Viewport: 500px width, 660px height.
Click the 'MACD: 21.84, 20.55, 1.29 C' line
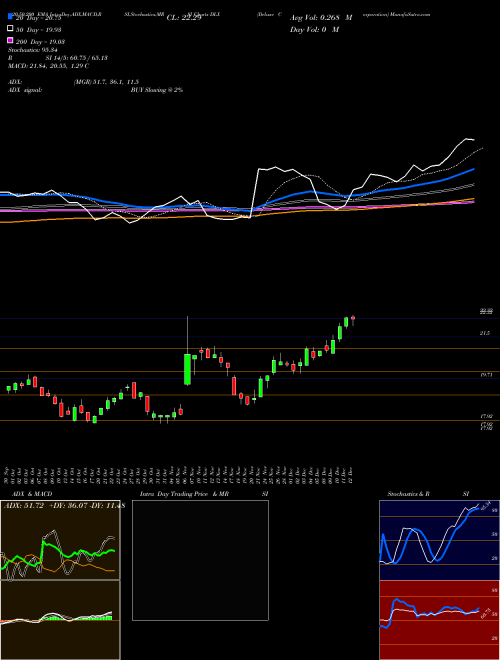point(48,66)
